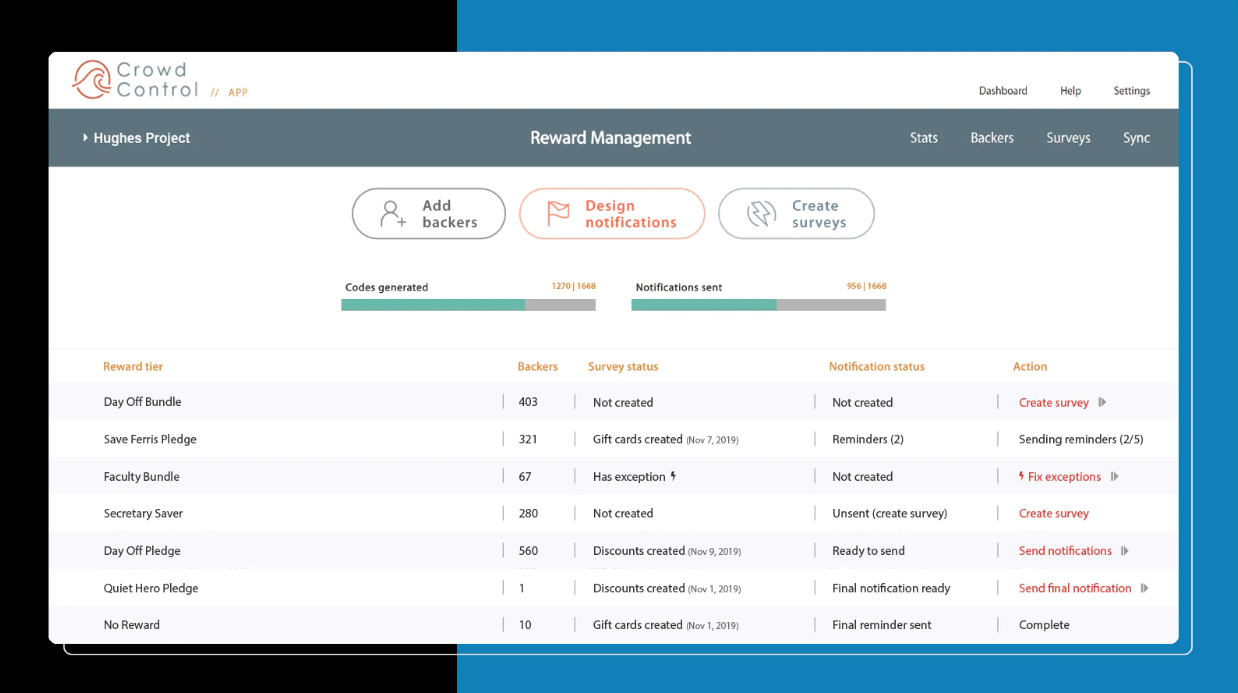
Task: Click the arrow icon next to Day Off Bundle's Create survey
Action: coord(1102,402)
